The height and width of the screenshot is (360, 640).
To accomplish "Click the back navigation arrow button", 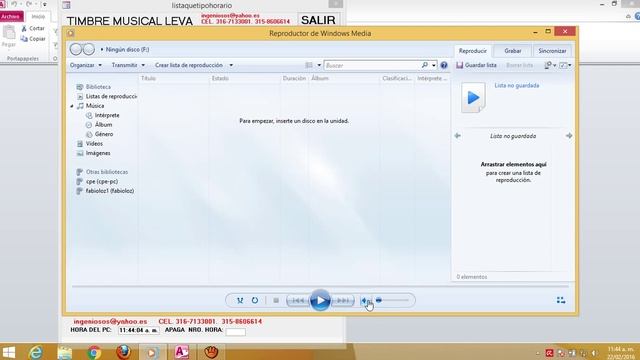I will point(76,49).
